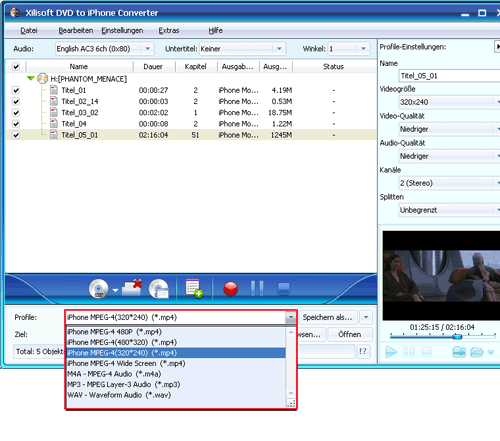Play the preview video
Screen dimensions: 500x441
[391, 352]
